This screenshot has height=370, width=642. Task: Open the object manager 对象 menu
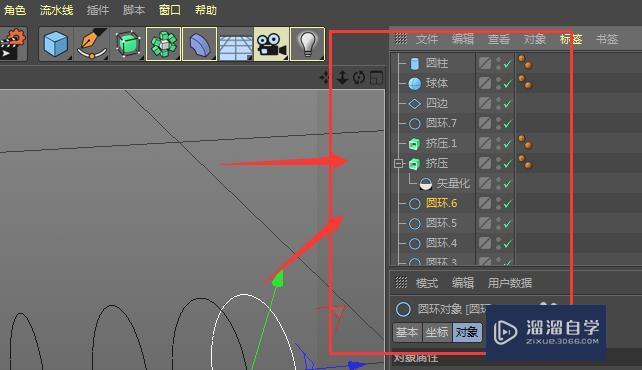coord(535,39)
